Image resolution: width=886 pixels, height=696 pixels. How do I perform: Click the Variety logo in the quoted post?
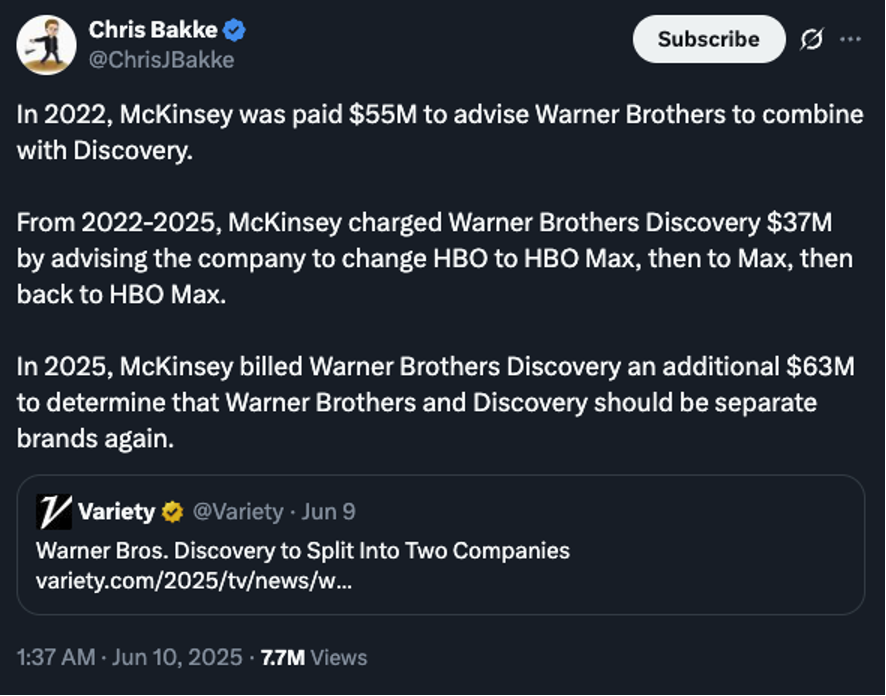tap(53, 512)
